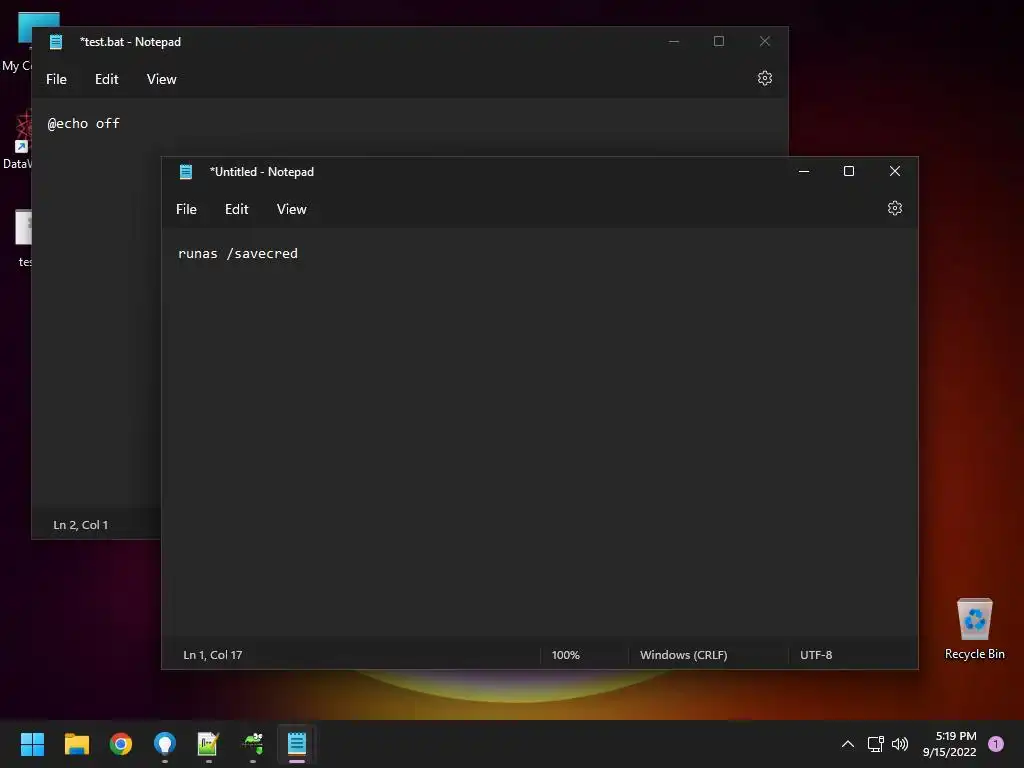This screenshot has width=1024, height=768.
Task: Select the Recycle Bin desktop icon
Action: pos(974,629)
